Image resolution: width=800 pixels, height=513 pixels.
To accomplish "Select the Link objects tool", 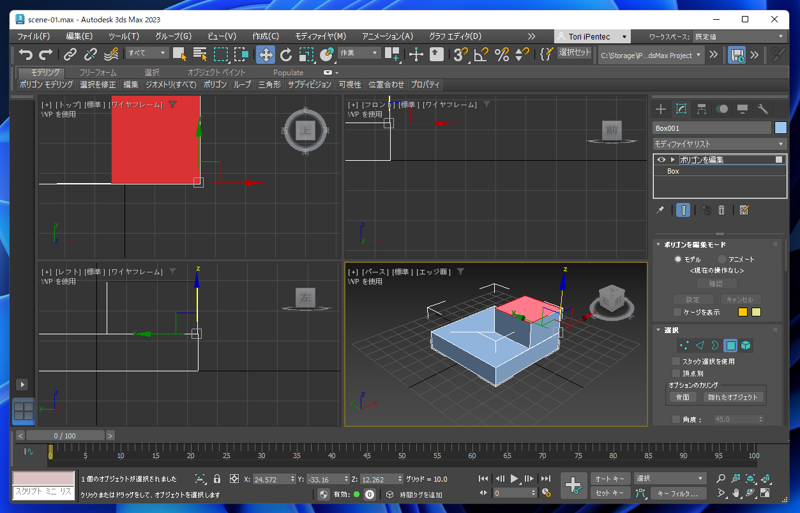I will pos(70,54).
